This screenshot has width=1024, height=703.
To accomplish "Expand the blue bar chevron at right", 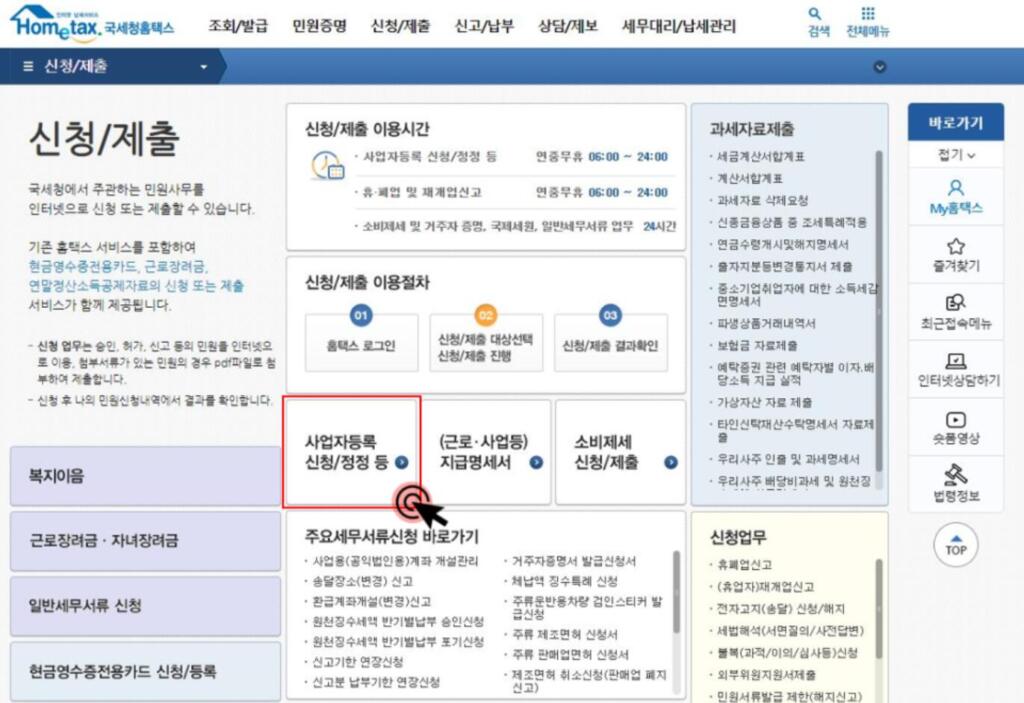I will point(880,67).
